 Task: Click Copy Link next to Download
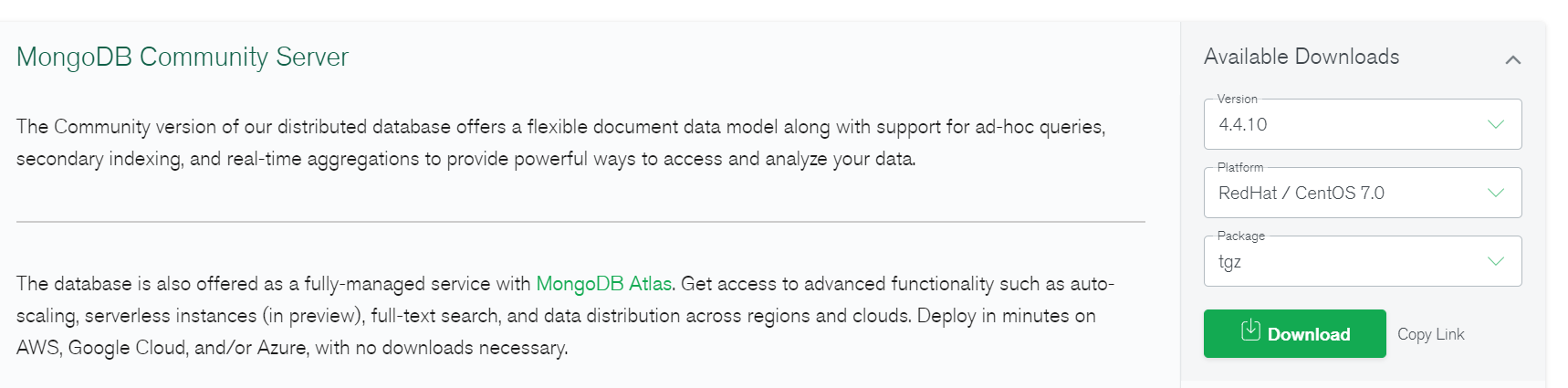(1430, 334)
